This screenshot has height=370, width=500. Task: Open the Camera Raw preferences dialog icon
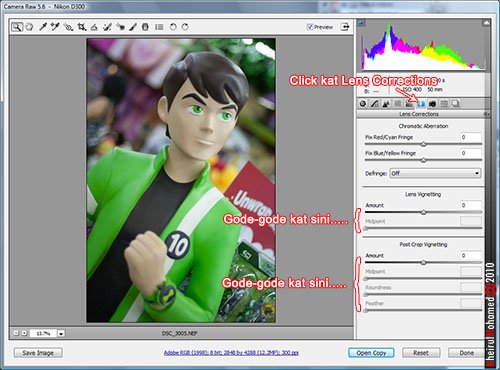point(159,27)
